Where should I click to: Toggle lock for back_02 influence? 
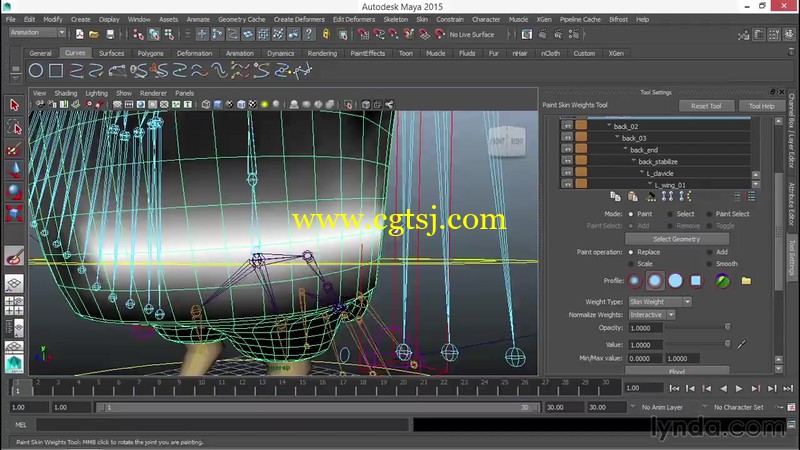click(x=567, y=126)
